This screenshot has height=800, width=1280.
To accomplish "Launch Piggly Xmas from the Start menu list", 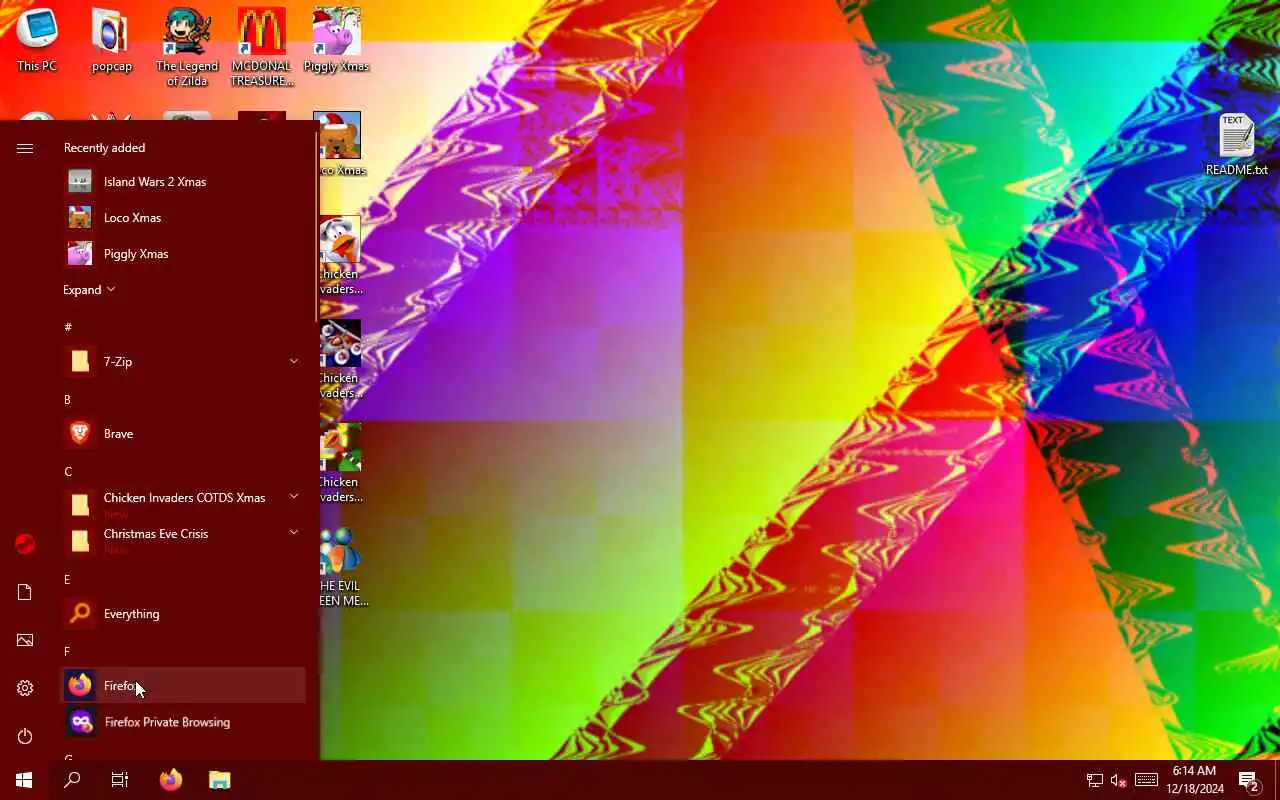I will 183,254.
